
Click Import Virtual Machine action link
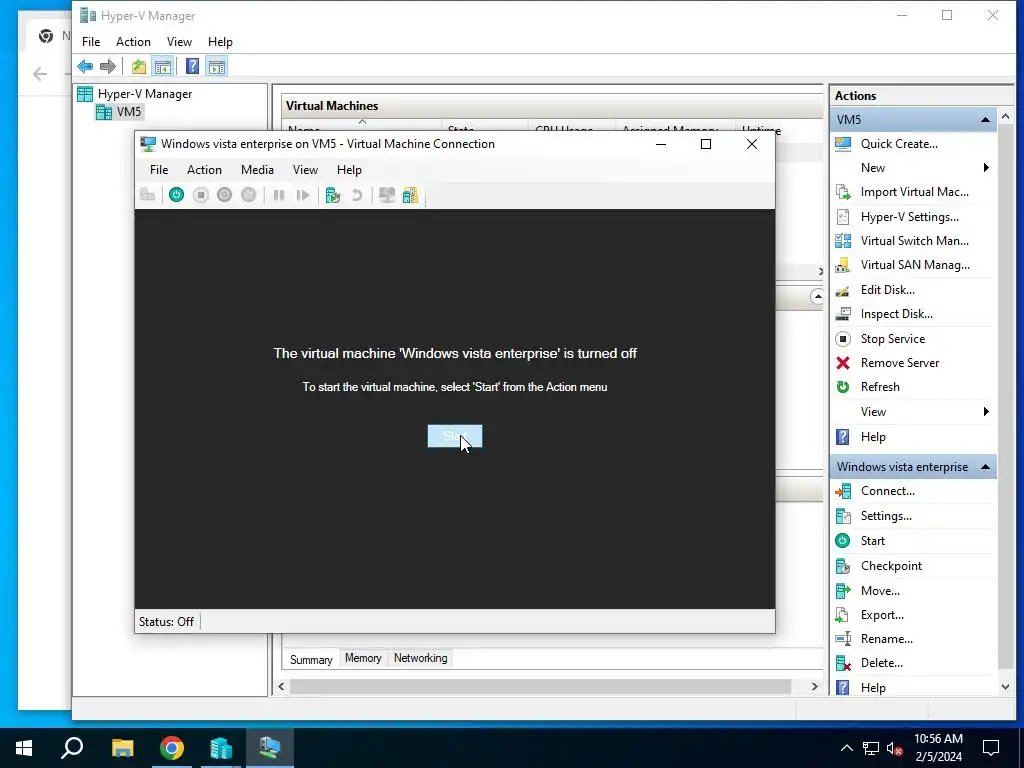tap(914, 192)
